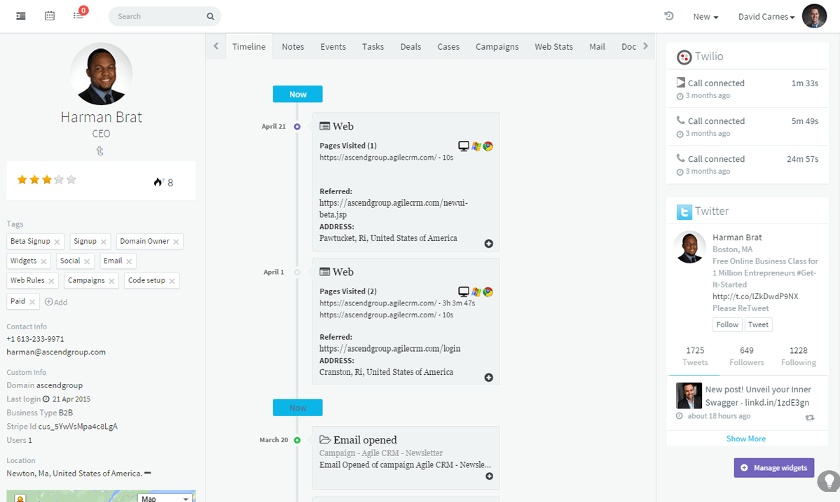Viewport: 840px width, 502px height.
Task: Click the search magnifier icon
Action: coord(211,17)
